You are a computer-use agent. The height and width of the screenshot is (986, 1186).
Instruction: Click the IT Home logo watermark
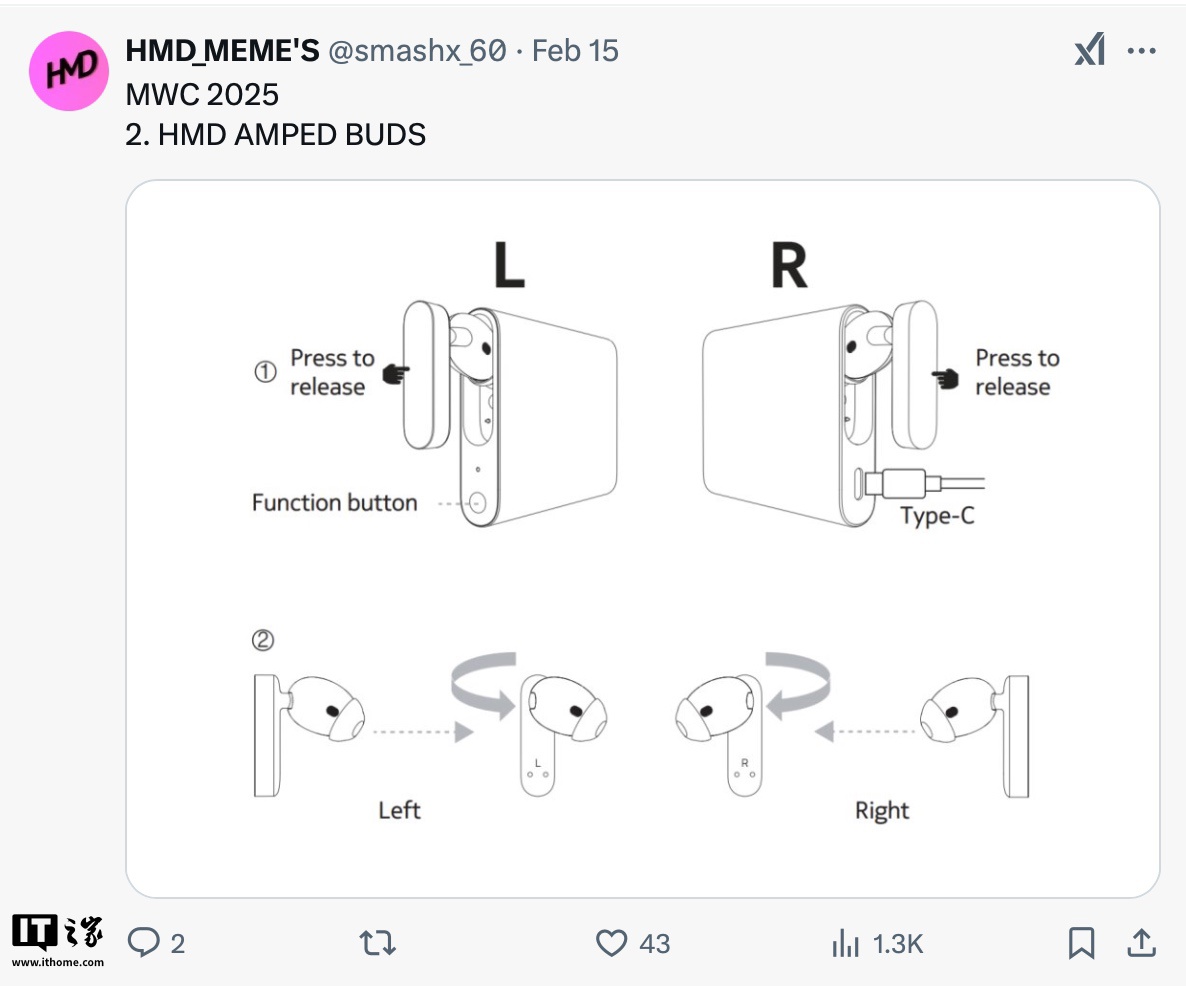point(57,931)
